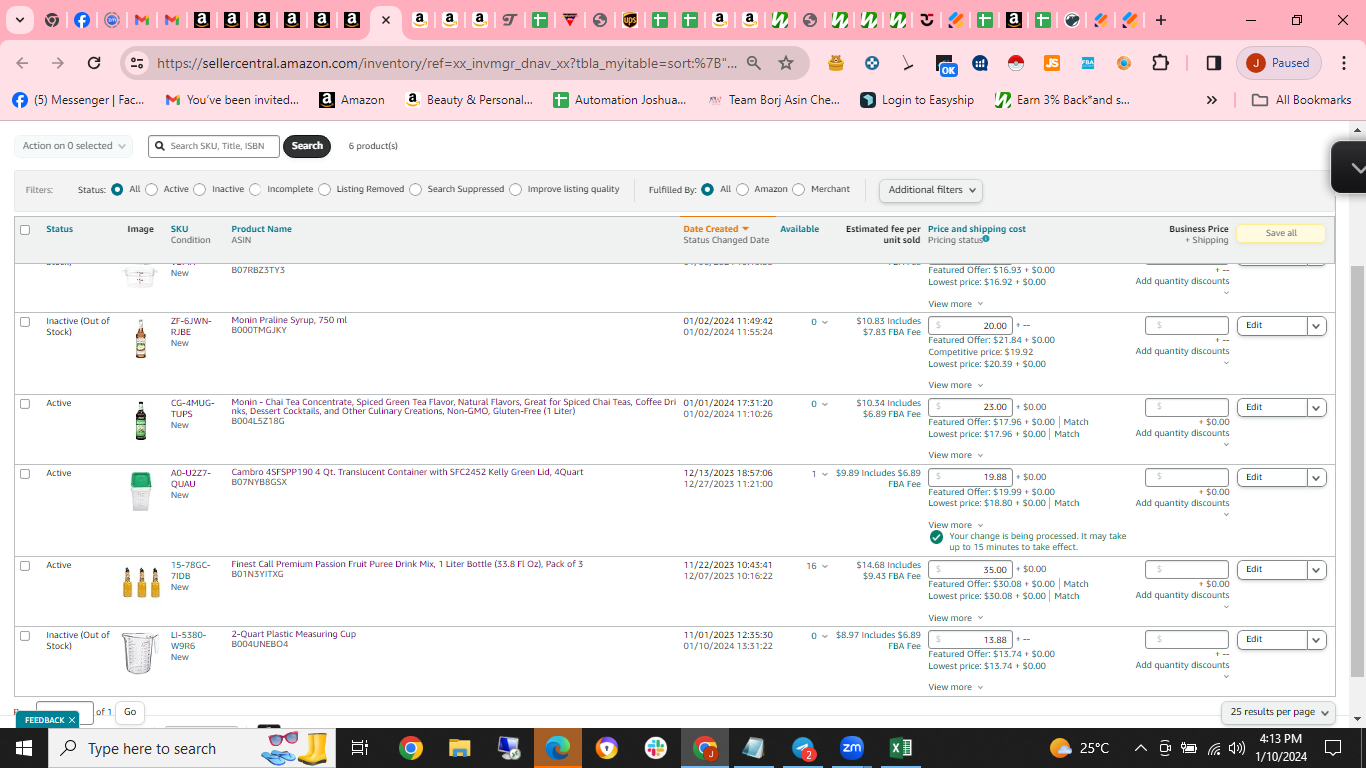This screenshot has height=768, width=1366.
Task: Select Fulfilled By Amazon radio
Action: (742, 189)
